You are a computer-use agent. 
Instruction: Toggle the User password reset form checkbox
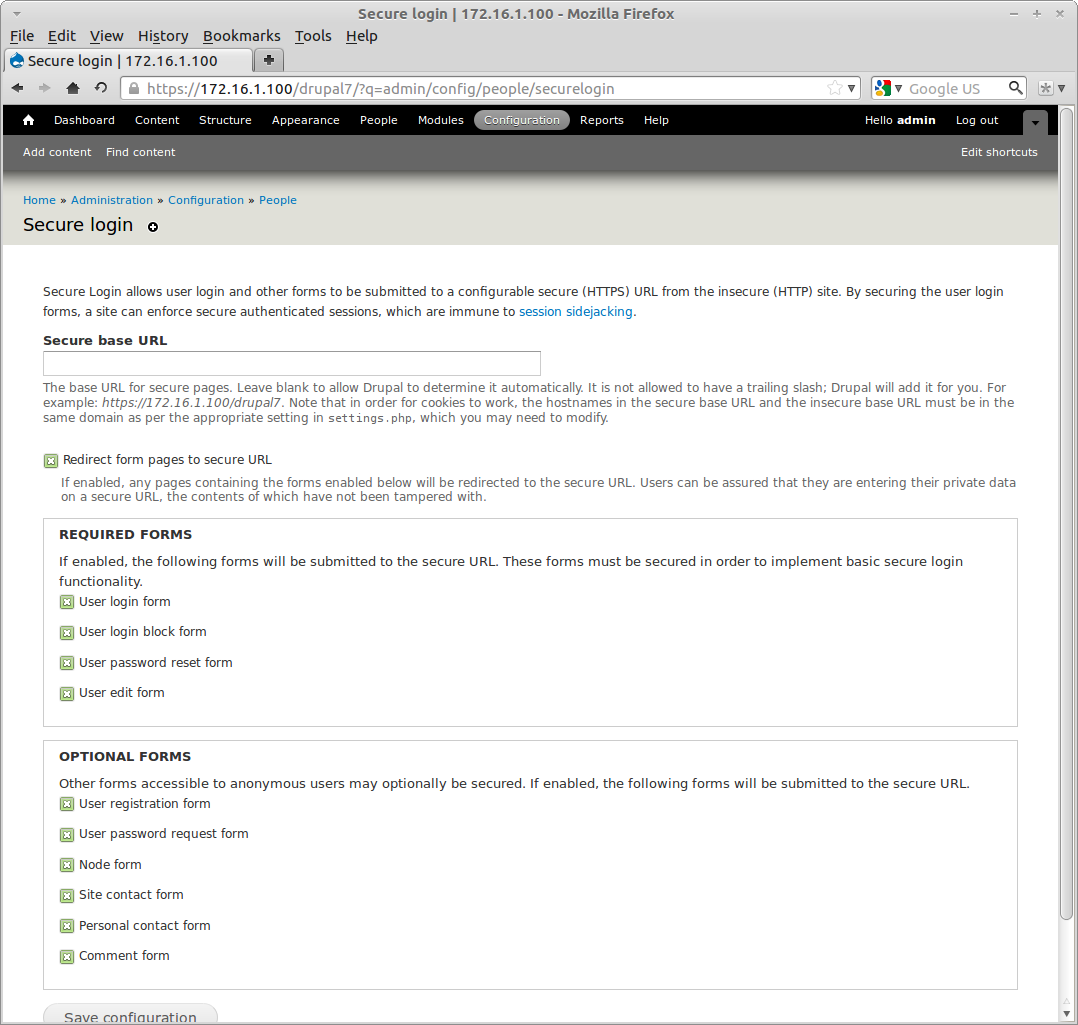(67, 663)
